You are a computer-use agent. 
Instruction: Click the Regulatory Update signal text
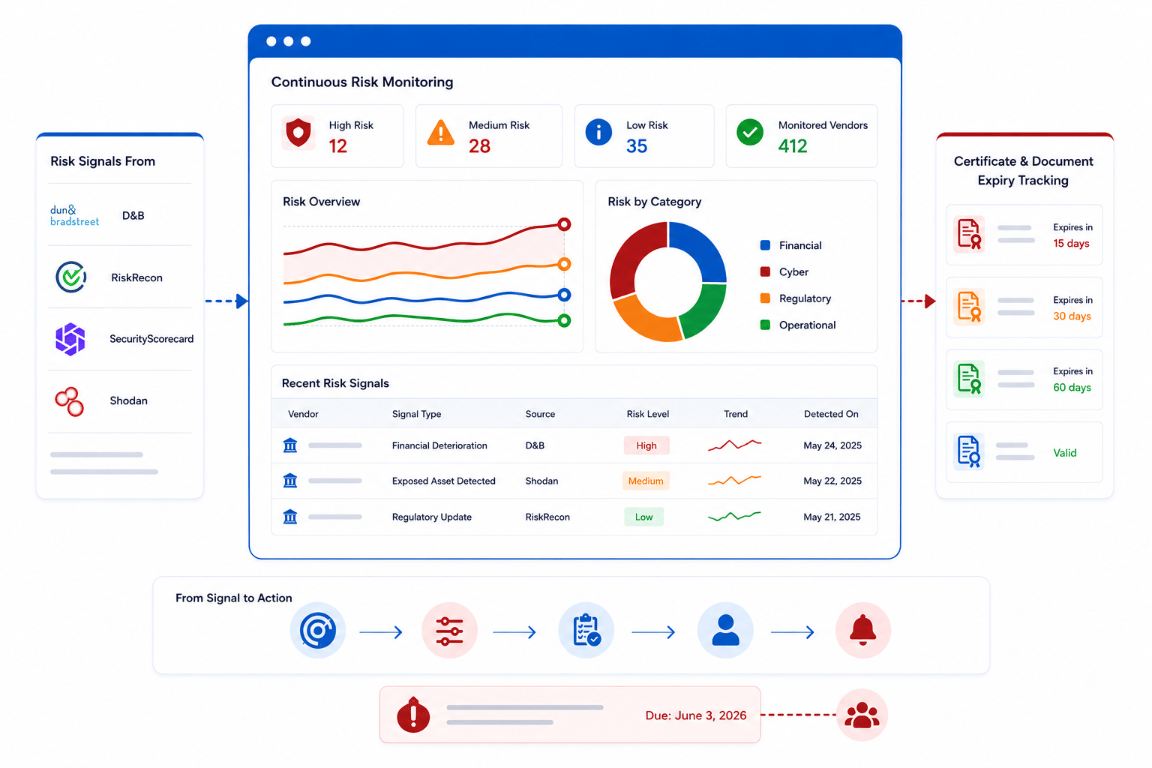click(432, 517)
